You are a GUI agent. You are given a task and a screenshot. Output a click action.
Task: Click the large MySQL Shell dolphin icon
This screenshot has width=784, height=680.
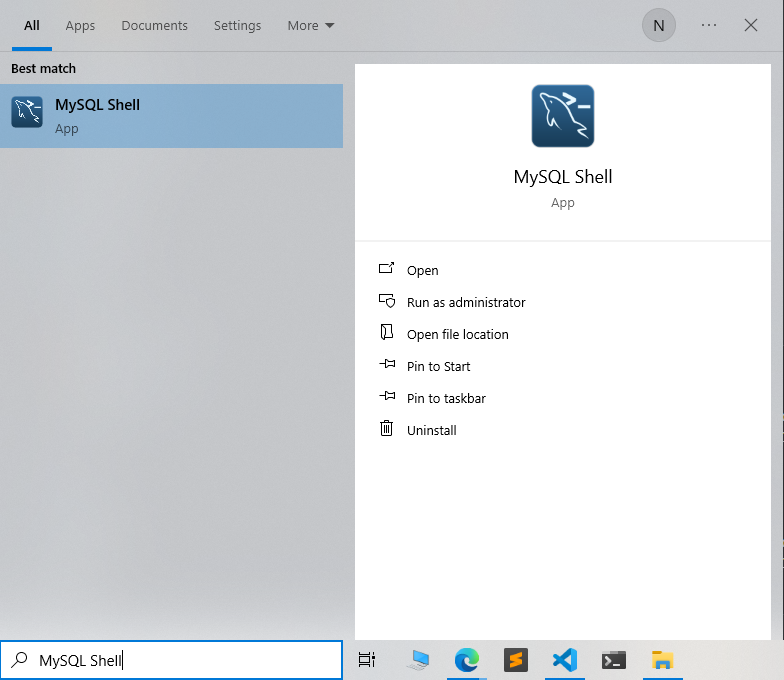[x=562, y=116]
